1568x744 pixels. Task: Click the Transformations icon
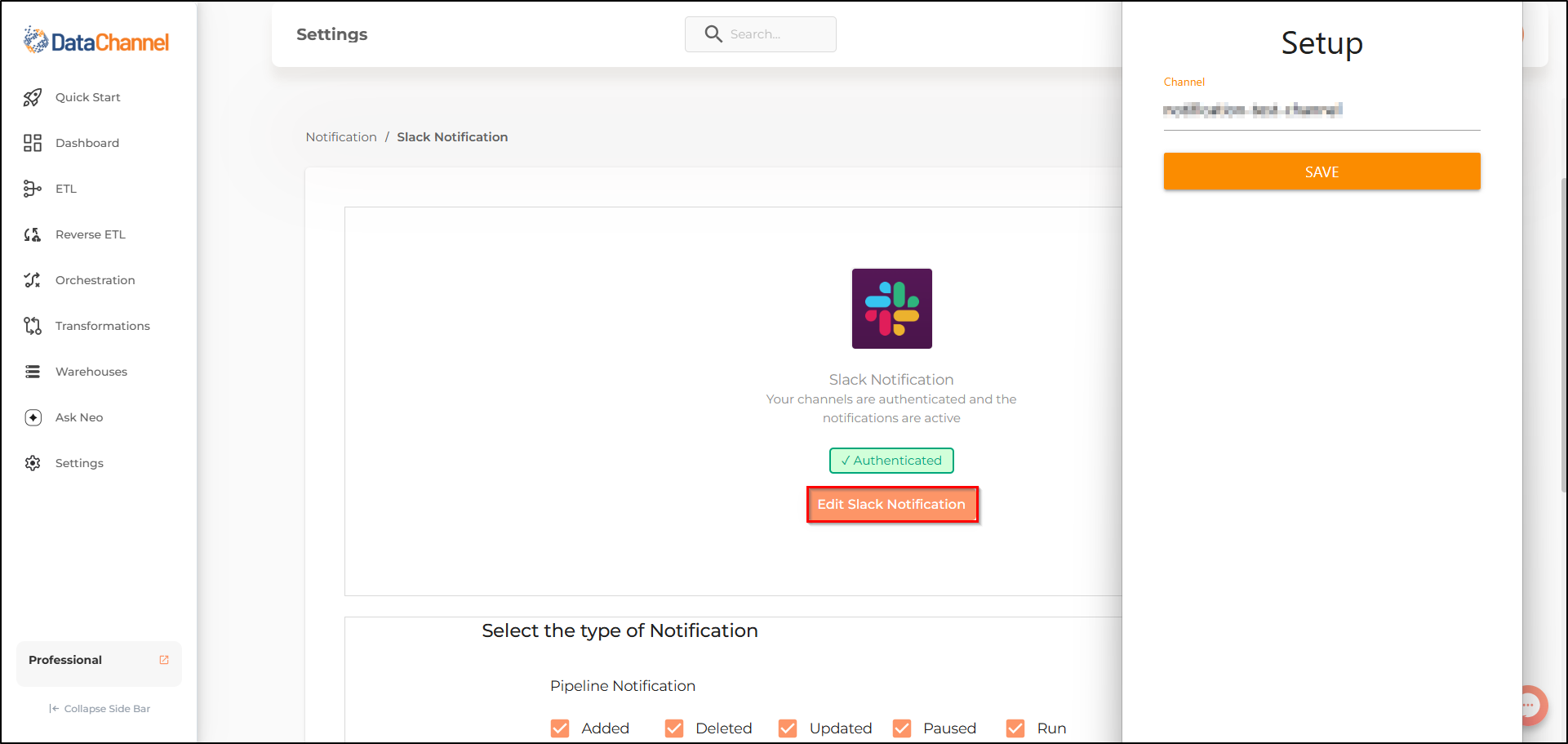(33, 326)
